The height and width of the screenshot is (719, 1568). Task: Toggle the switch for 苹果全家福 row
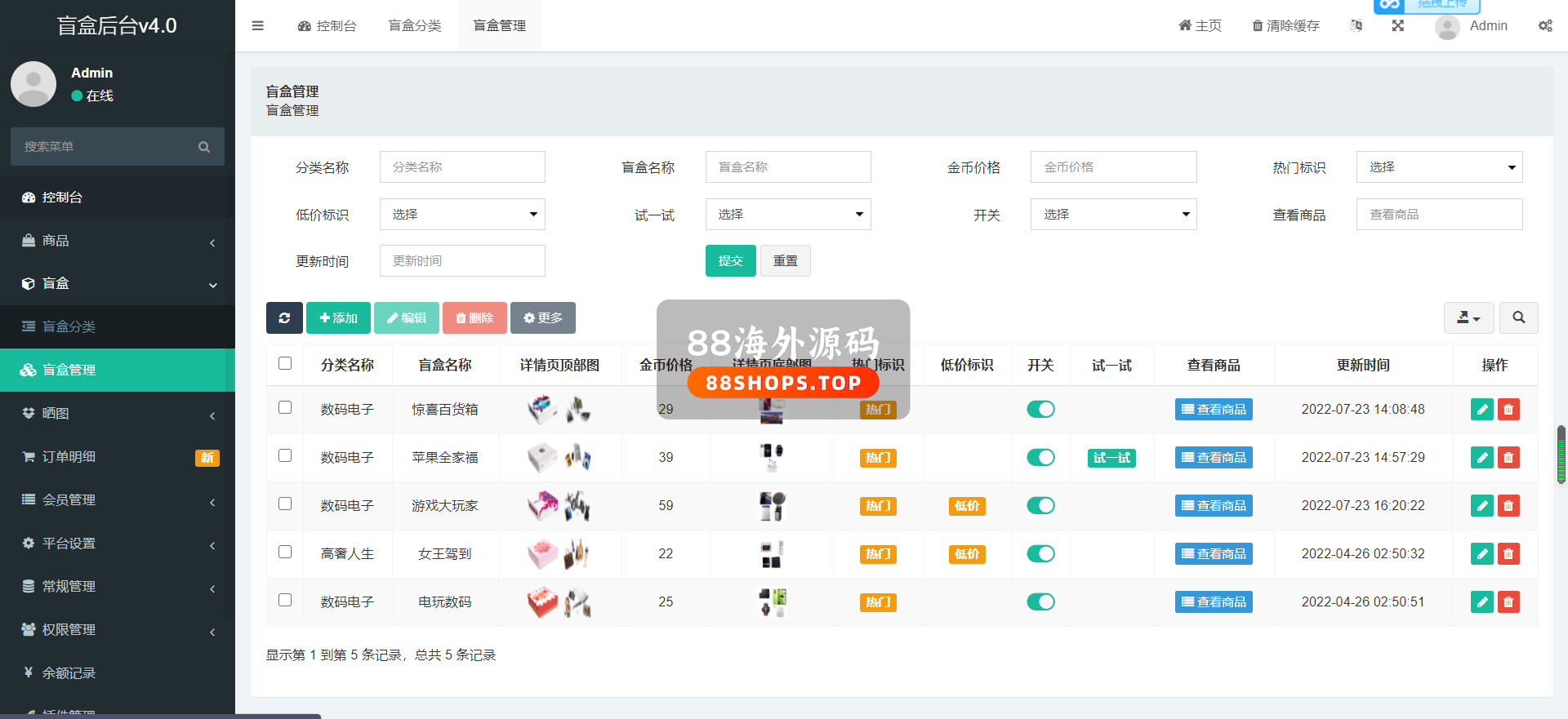pos(1040,458)
